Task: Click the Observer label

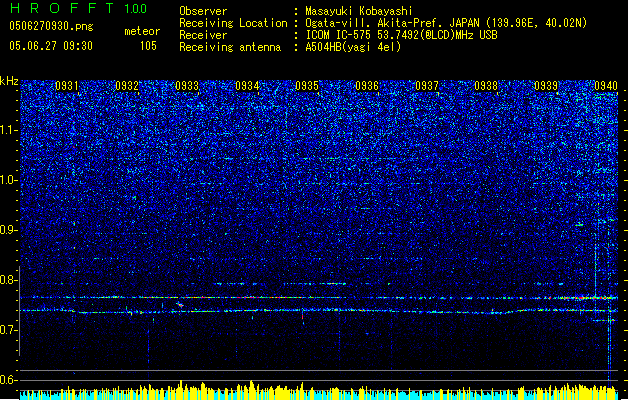Action: pyautogui.click(x=203, y=11)
